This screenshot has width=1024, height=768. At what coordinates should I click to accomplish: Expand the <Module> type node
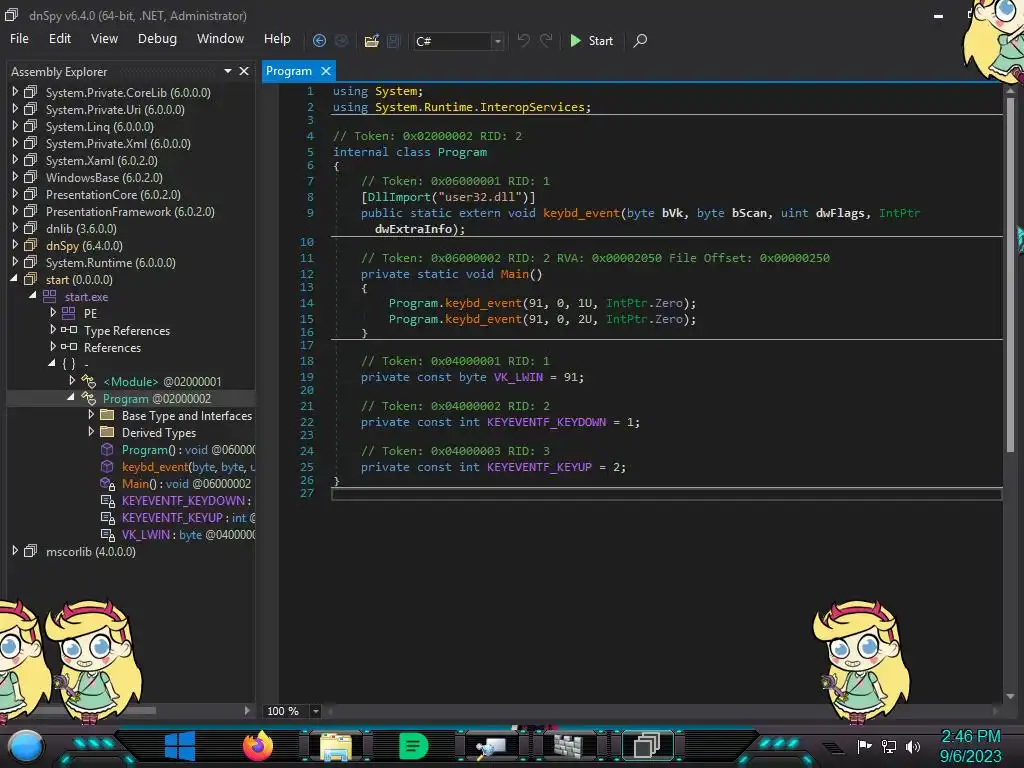tap(72, 381)
